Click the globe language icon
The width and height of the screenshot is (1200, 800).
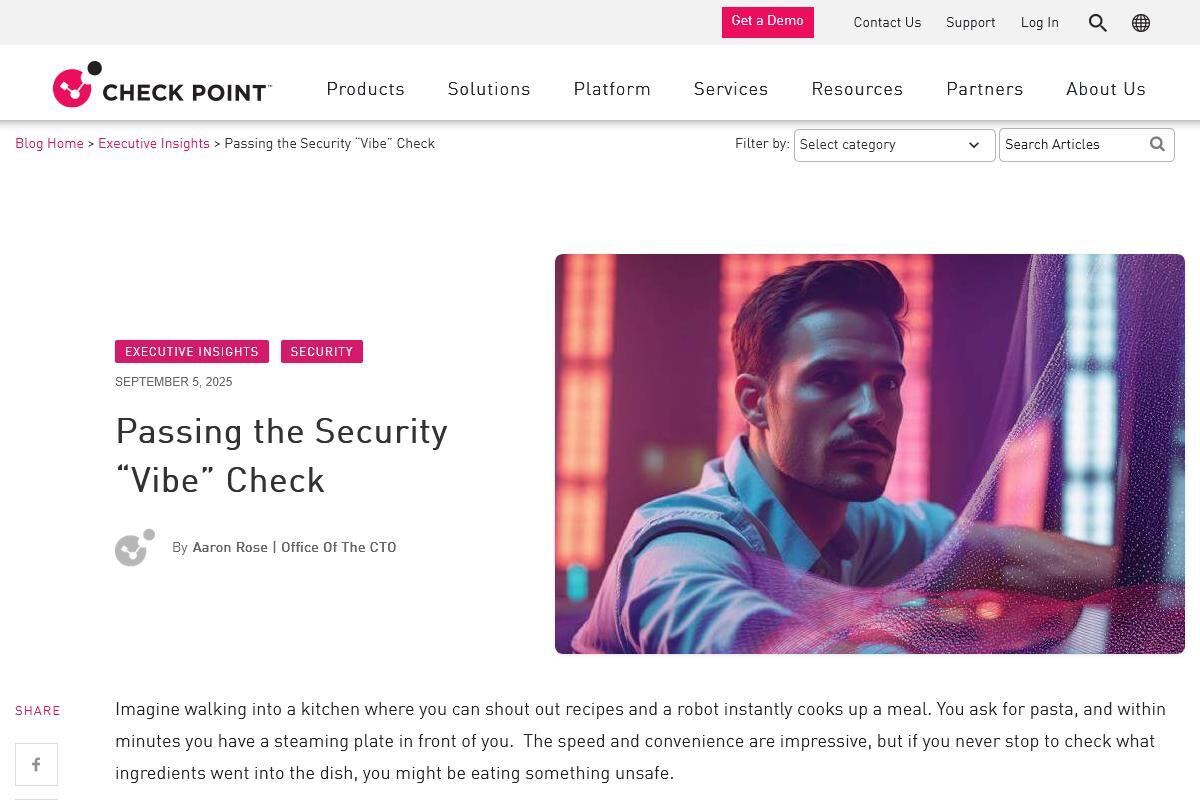pos(1140,23)
